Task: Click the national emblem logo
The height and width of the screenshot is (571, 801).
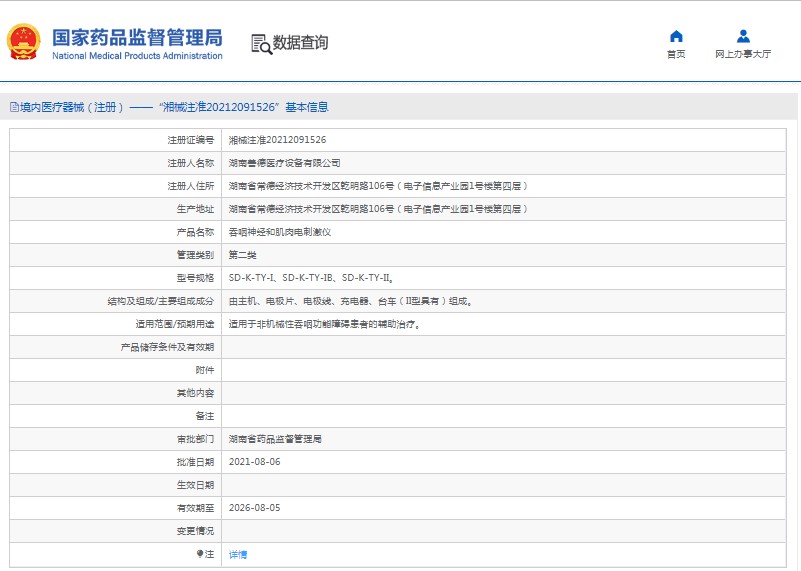Action: point(23,42)
